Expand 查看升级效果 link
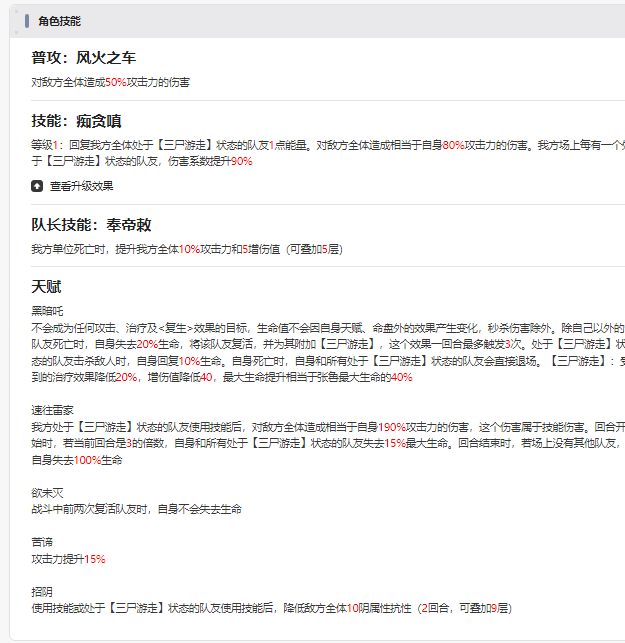 click(x=81, y=186)
